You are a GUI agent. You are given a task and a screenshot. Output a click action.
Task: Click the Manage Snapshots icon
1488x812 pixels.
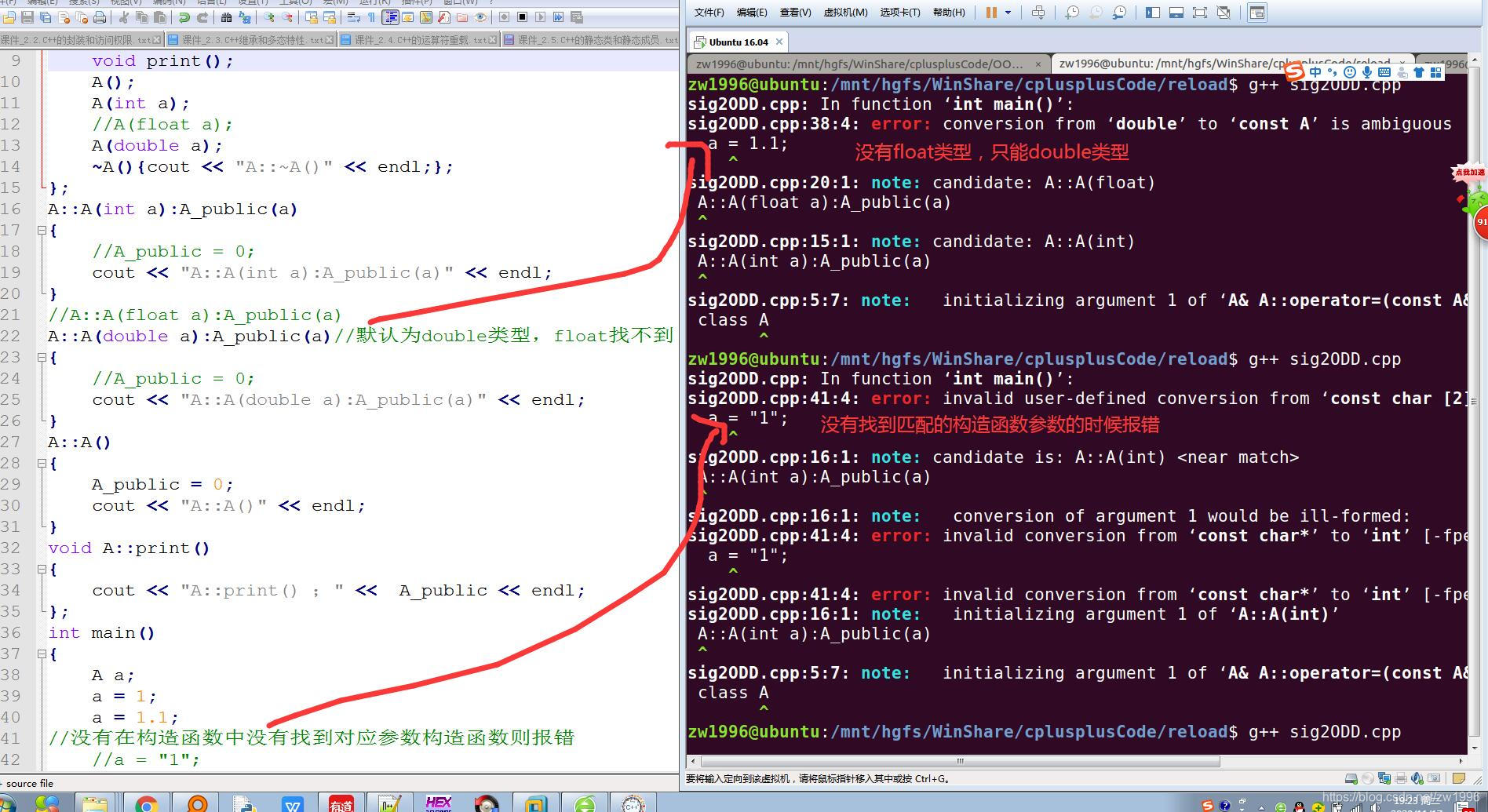coord(1120,13)
